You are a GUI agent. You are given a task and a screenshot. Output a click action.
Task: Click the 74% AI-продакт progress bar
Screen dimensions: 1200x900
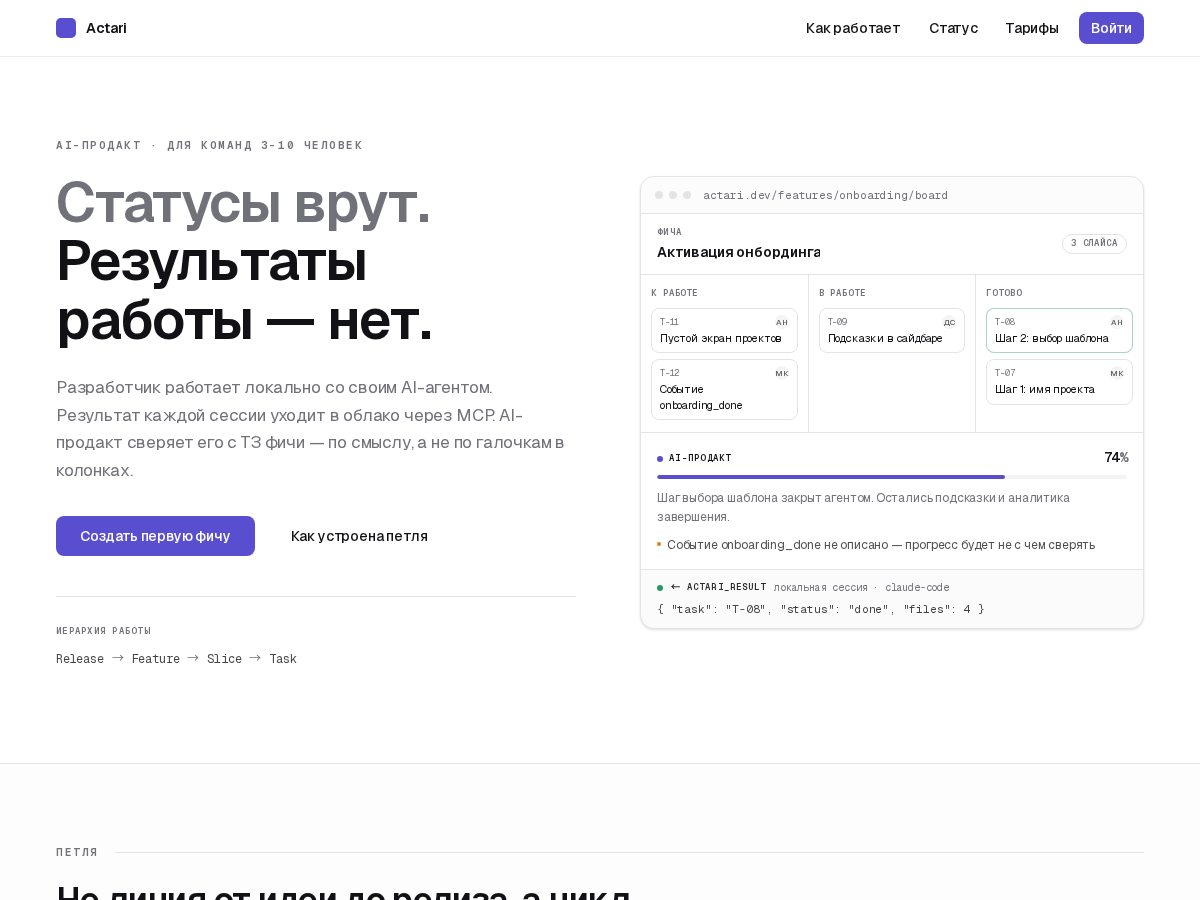click(892, 477)
